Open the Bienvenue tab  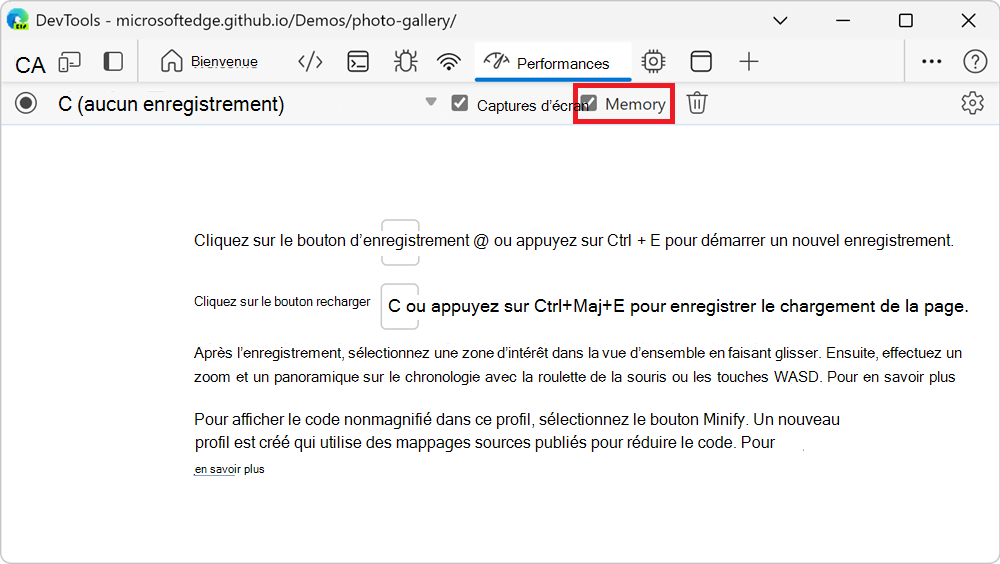coord(209,62)
